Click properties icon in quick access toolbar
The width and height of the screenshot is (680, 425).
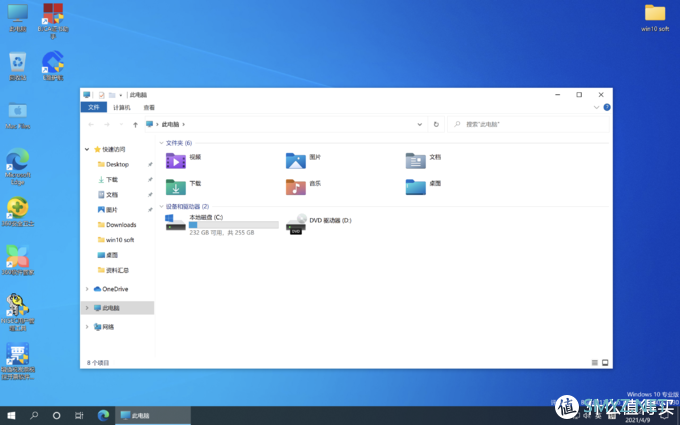(x=101, y=95)
